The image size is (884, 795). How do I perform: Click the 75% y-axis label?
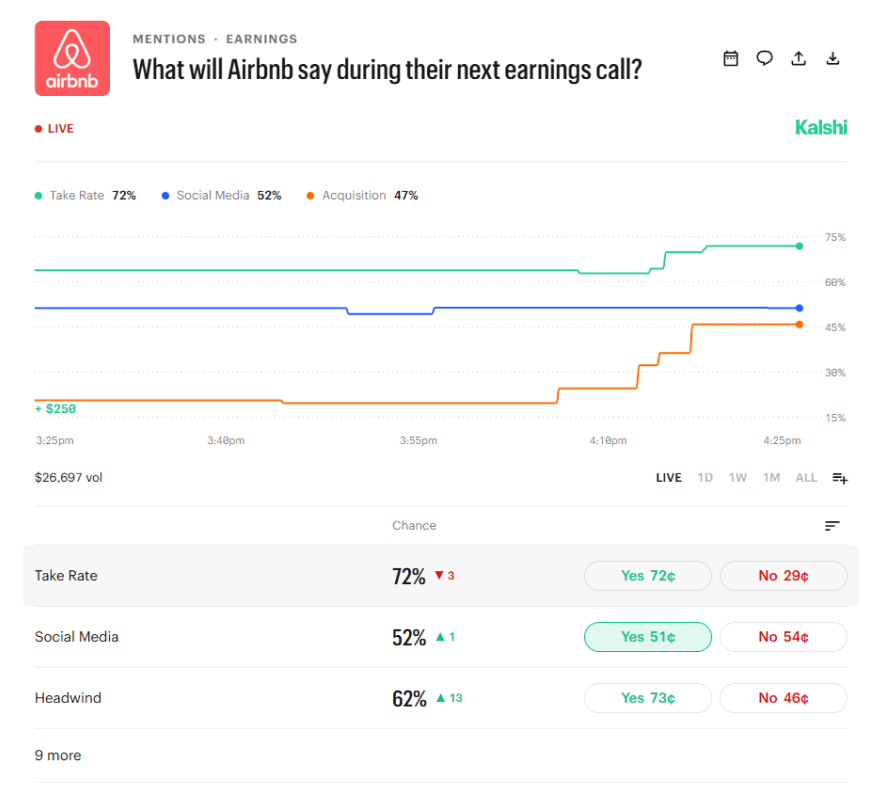(835, 237)
